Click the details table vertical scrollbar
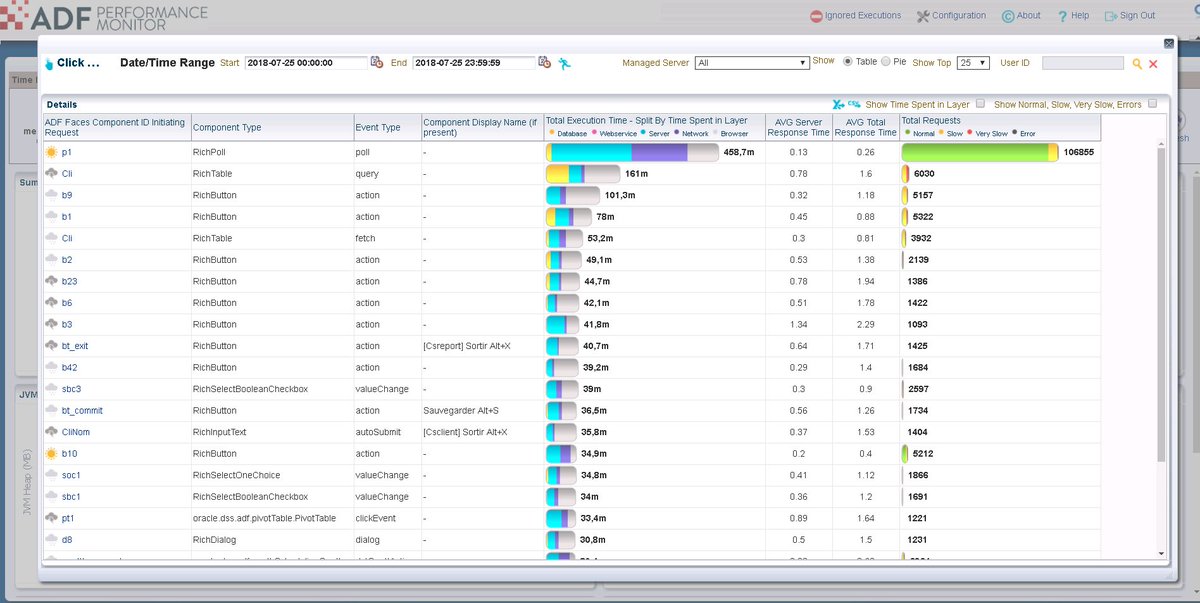The image size is (1200, 603). coord(1161,304)
